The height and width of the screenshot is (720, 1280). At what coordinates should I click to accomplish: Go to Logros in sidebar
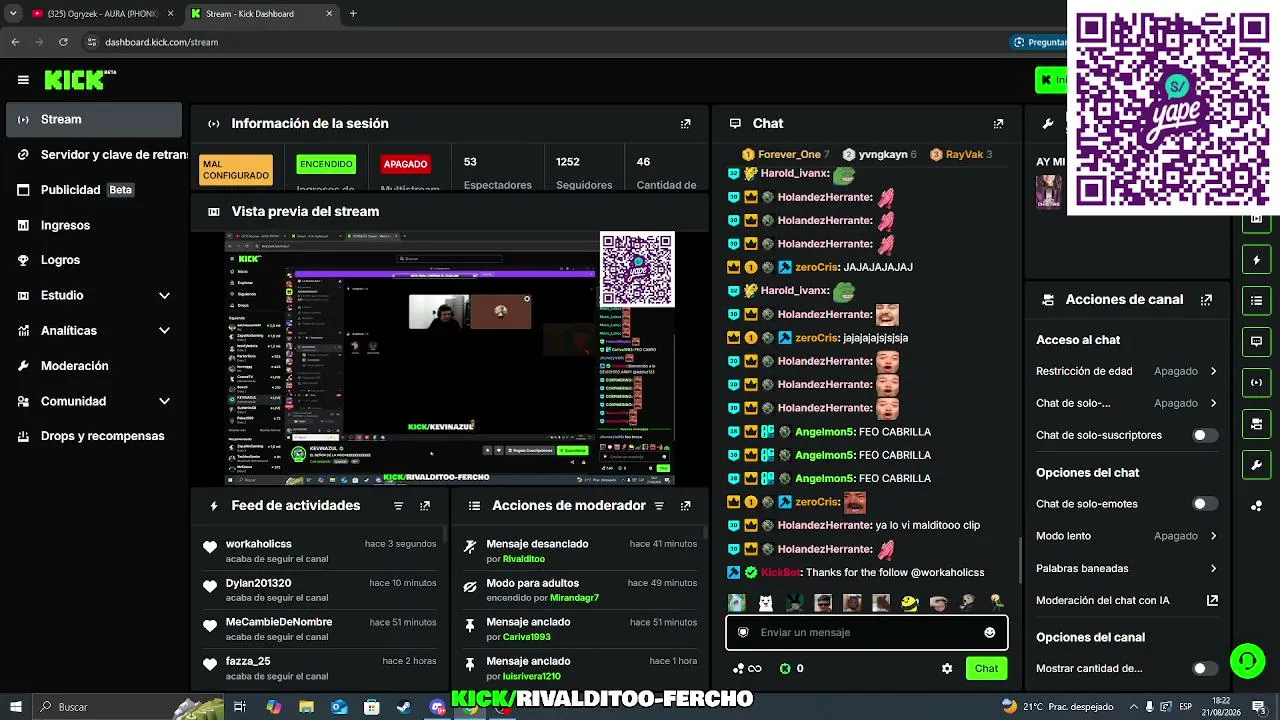click(x=93, y=260)
